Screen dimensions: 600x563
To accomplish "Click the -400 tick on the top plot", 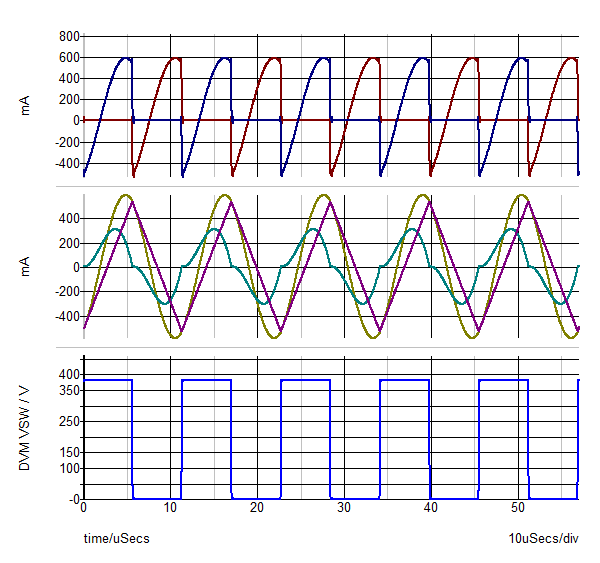I will coord(66,163).
